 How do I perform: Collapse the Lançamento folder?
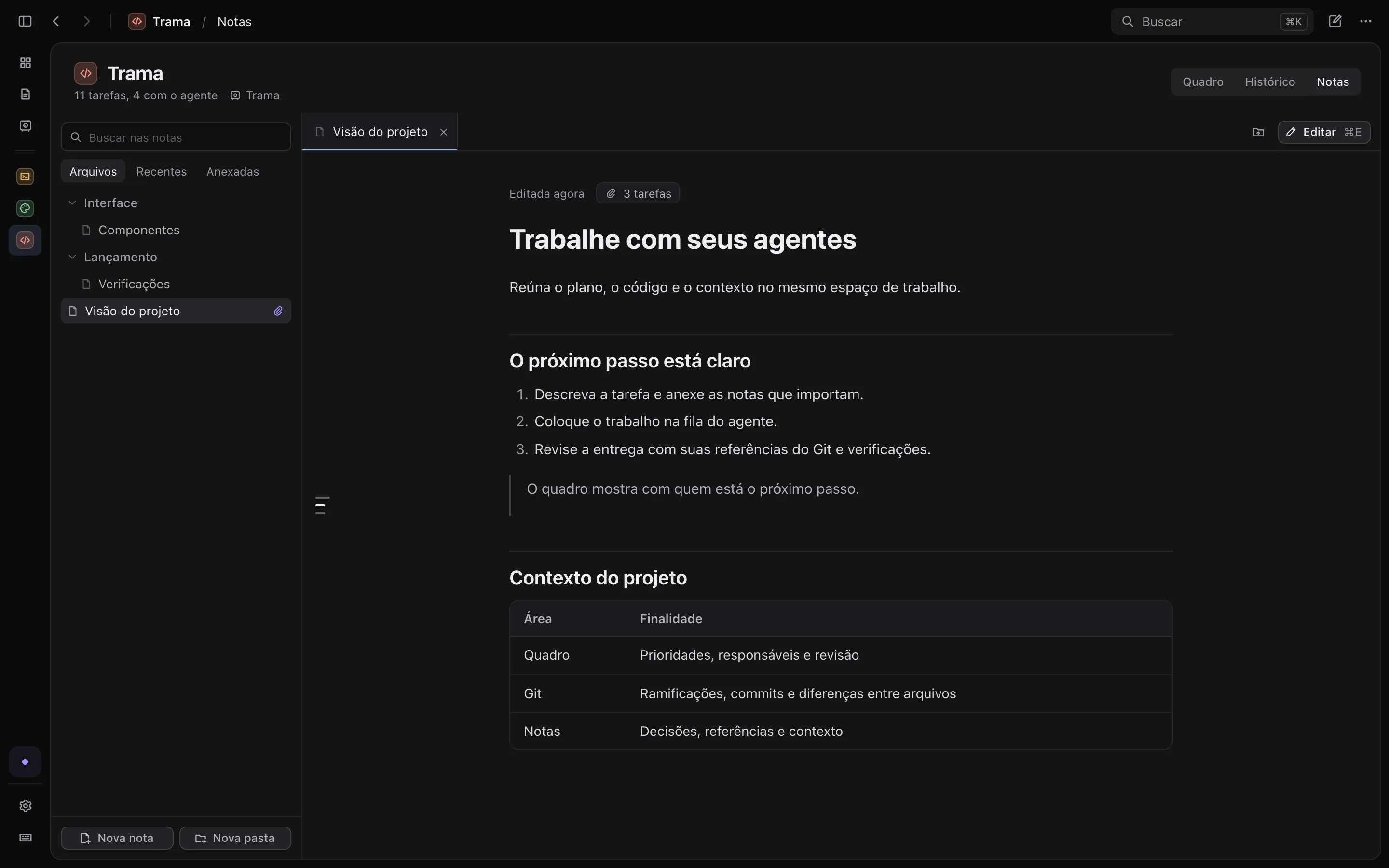point(72,257)
